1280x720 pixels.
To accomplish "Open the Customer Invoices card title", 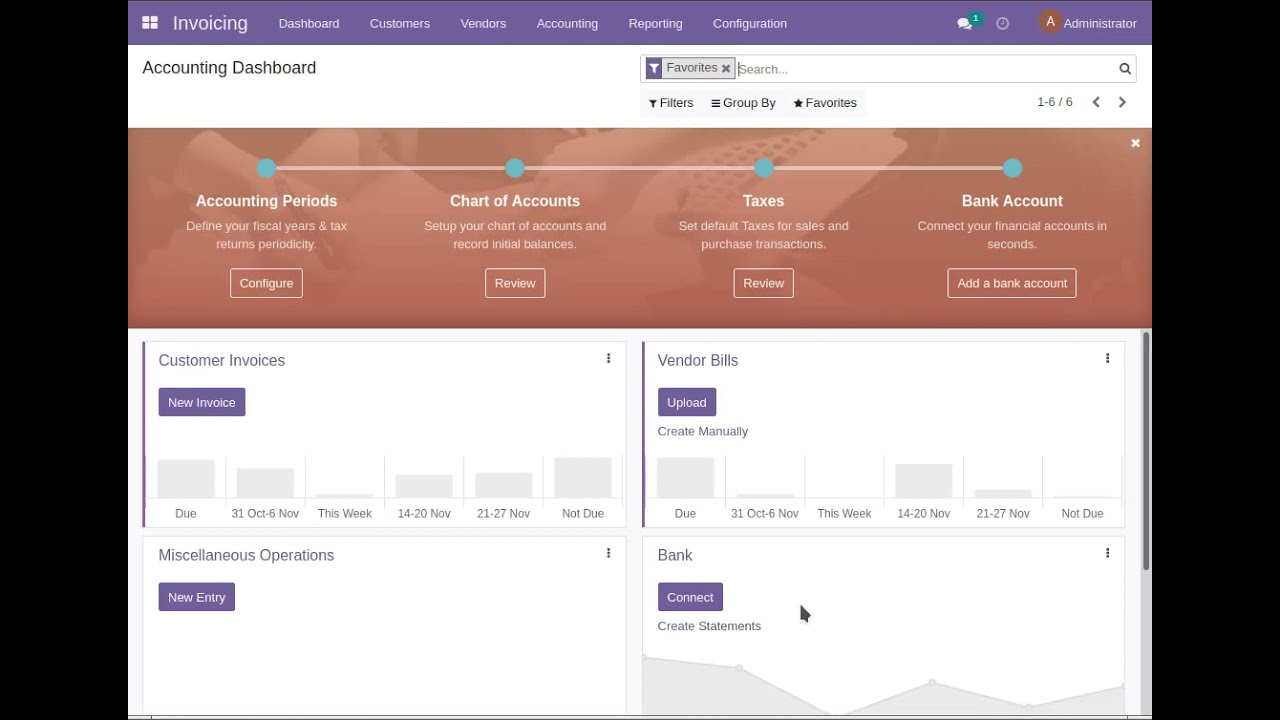I will (222, 360).
